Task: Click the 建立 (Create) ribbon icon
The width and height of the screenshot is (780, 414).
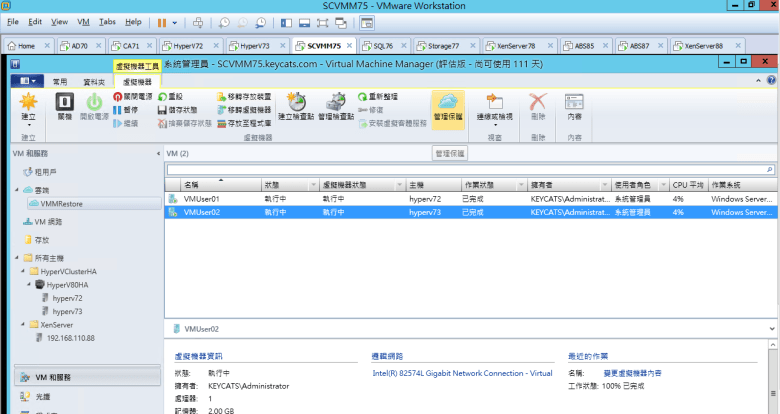Action: pos(28,107)
